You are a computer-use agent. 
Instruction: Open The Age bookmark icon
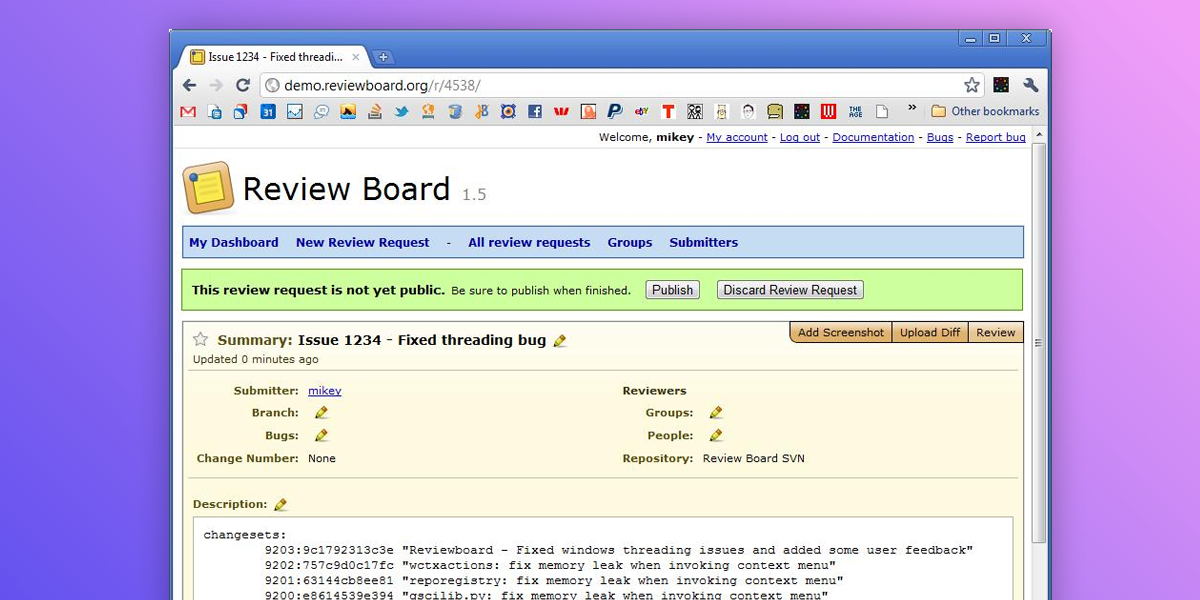click(855, 112)
